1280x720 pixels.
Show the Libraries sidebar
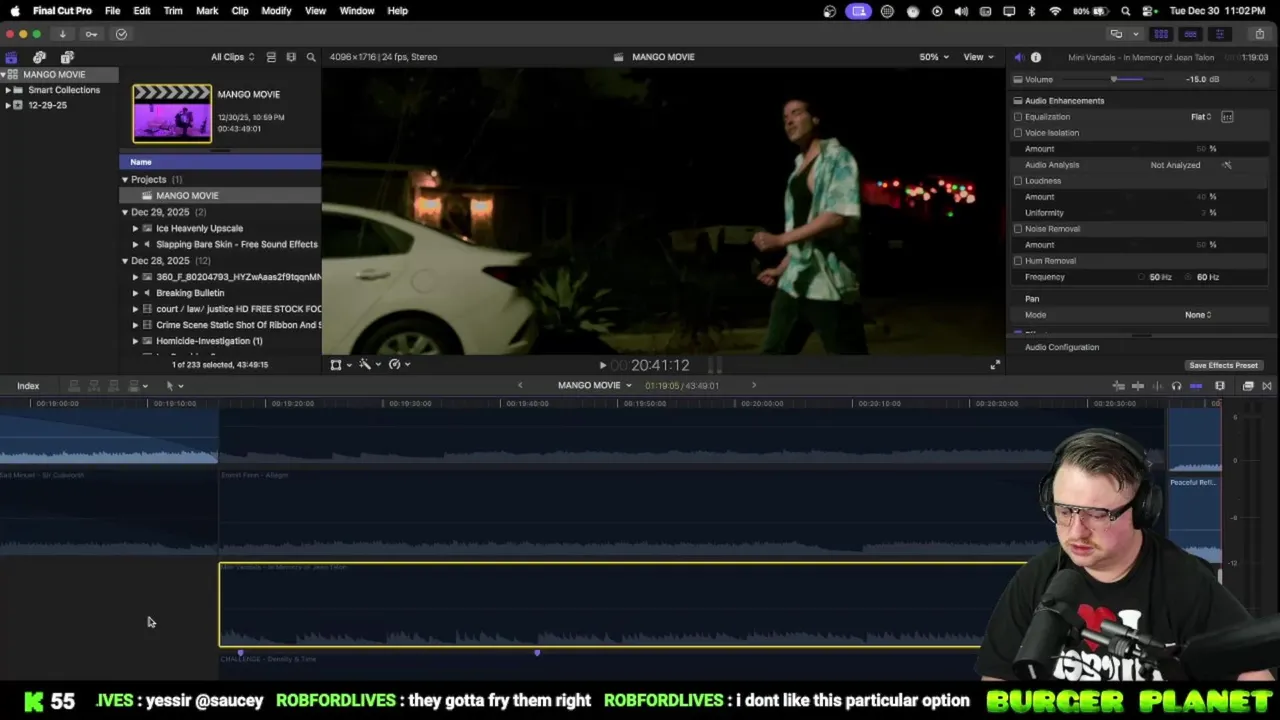point(11,57)
